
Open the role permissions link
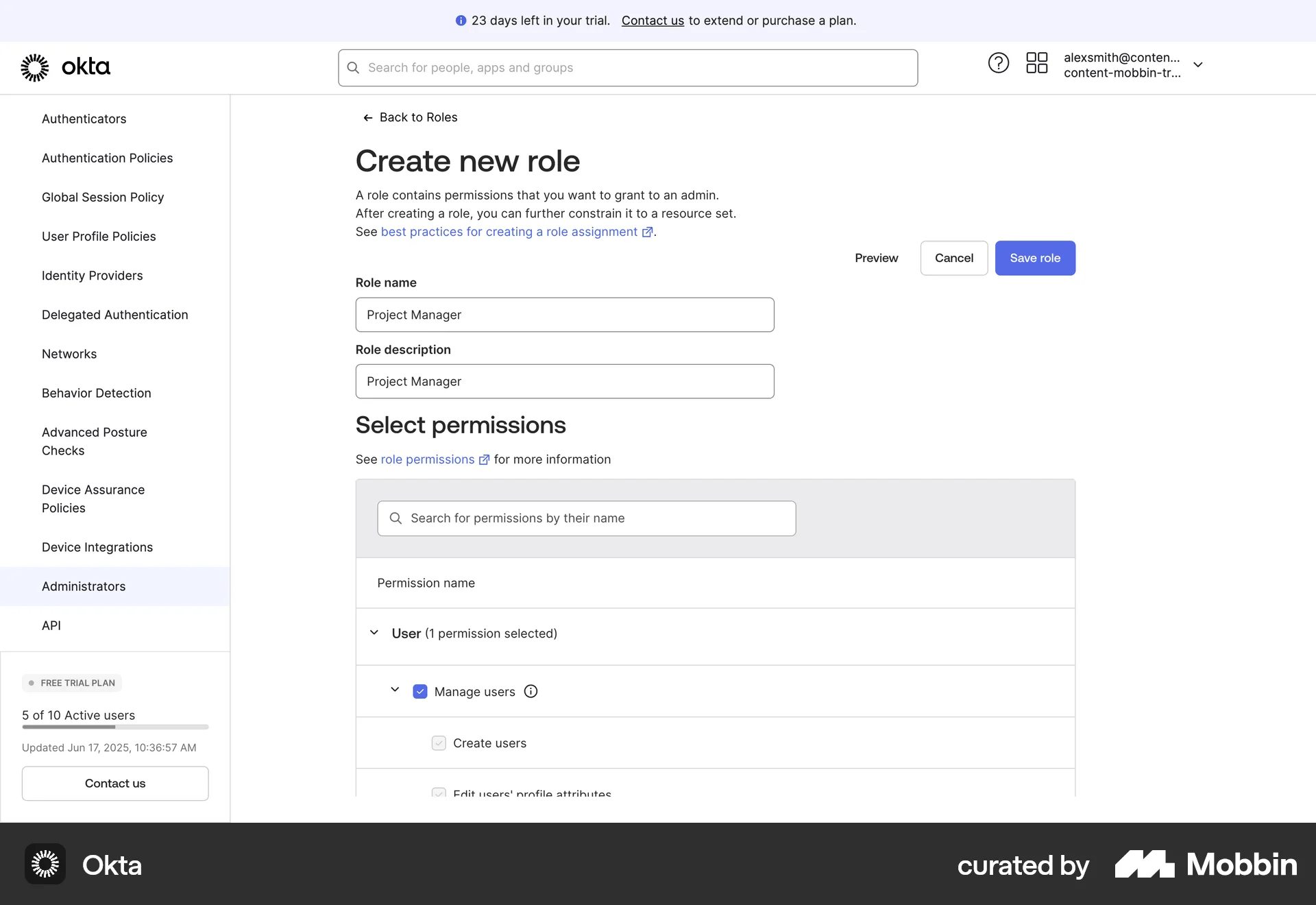(428, 459)
